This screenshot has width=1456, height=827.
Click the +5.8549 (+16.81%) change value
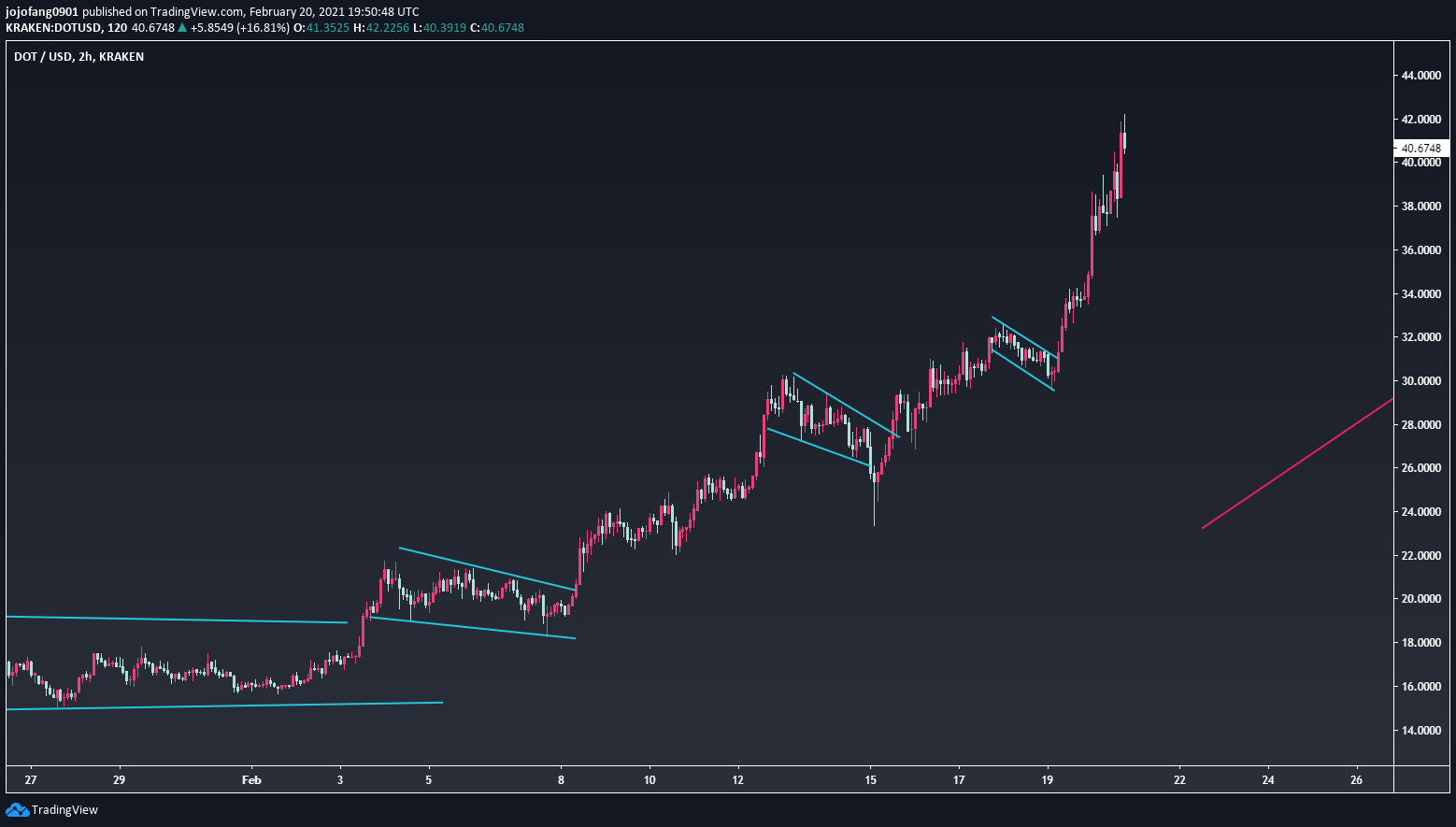(x=240, y=28)
